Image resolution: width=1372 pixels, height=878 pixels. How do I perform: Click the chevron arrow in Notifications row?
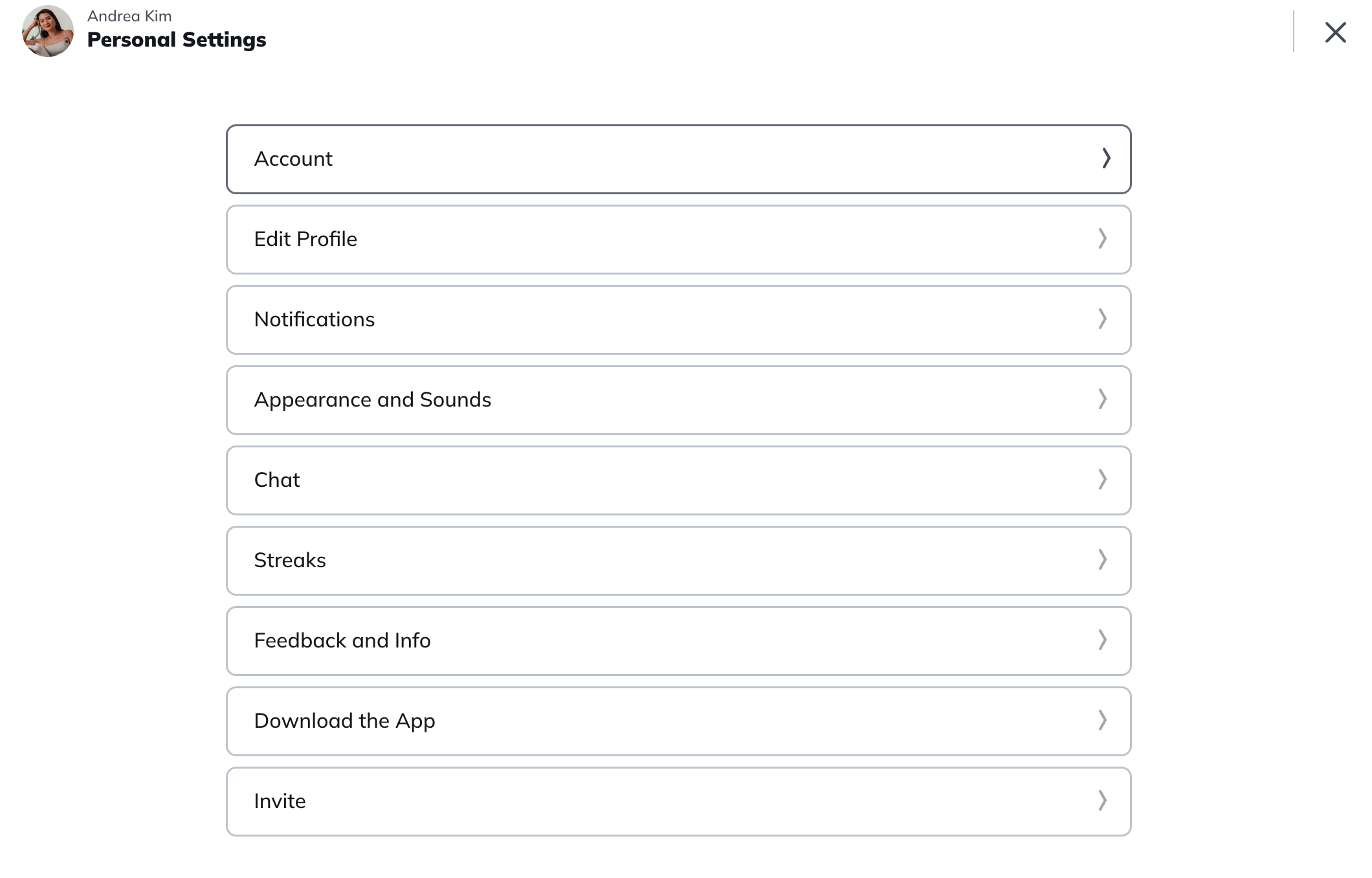(x=1102, y=319)
